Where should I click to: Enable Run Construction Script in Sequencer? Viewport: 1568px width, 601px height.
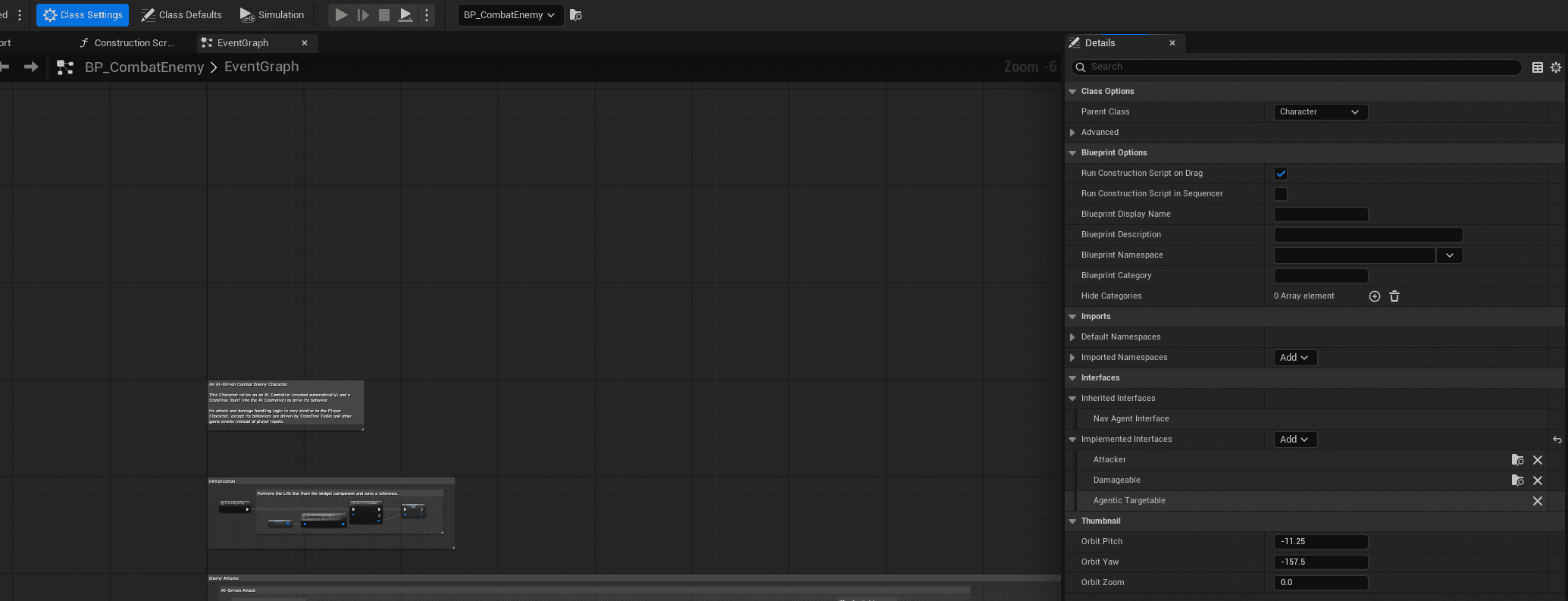[x=1281, y=194]
